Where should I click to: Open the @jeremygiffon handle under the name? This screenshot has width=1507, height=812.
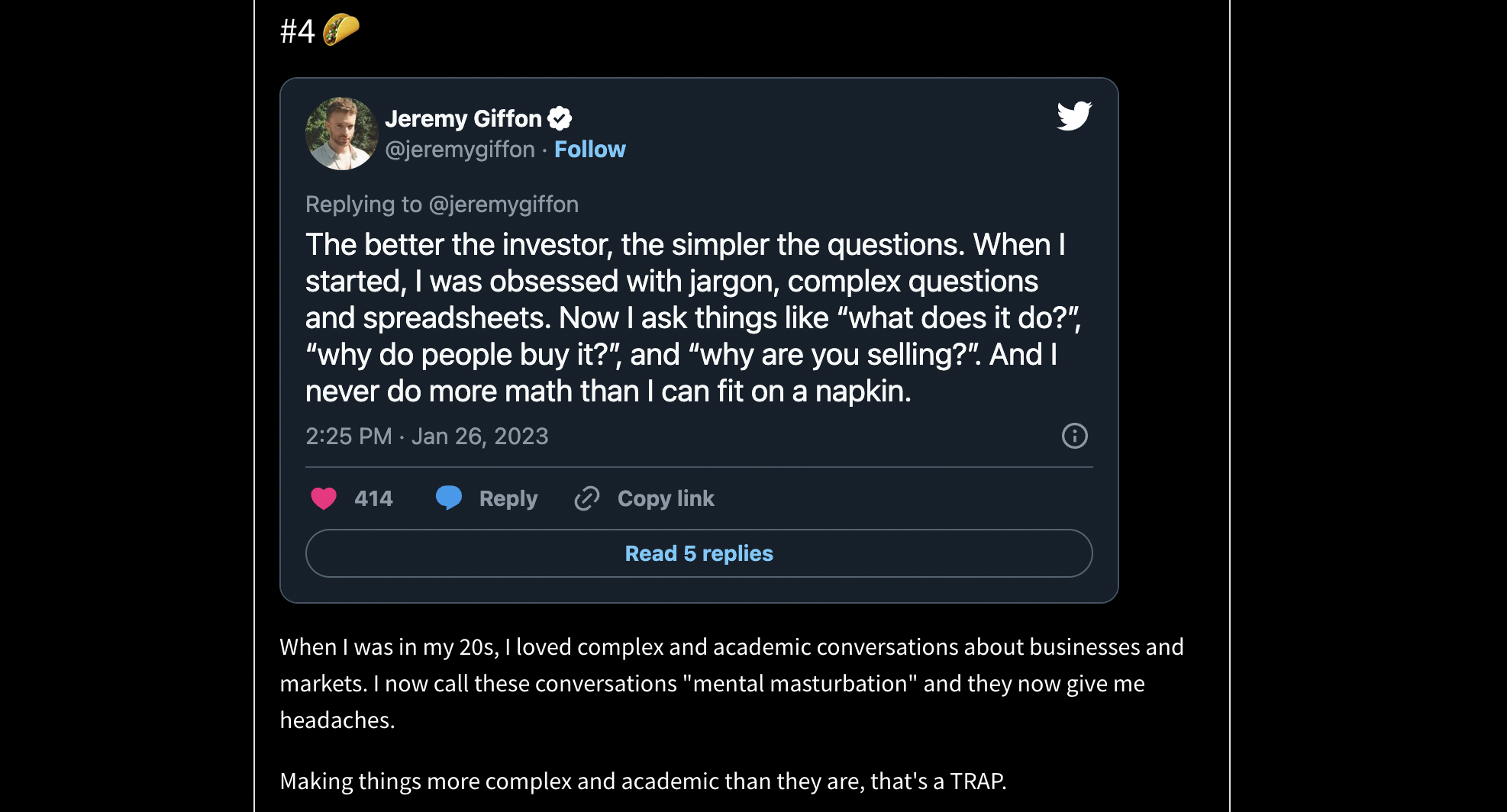[x=460, y=150]
